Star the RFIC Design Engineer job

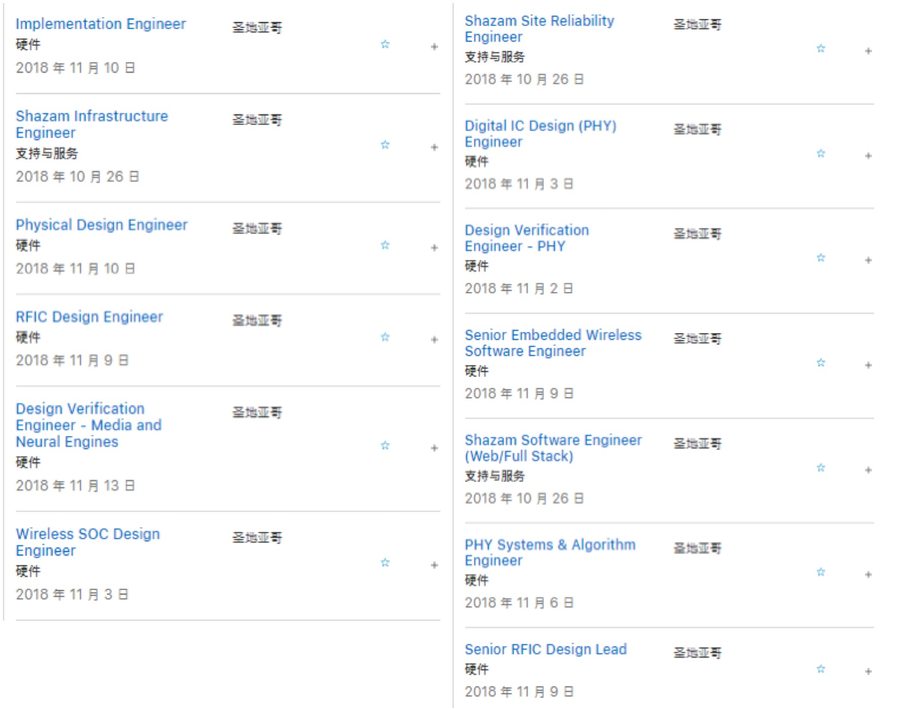385,337
